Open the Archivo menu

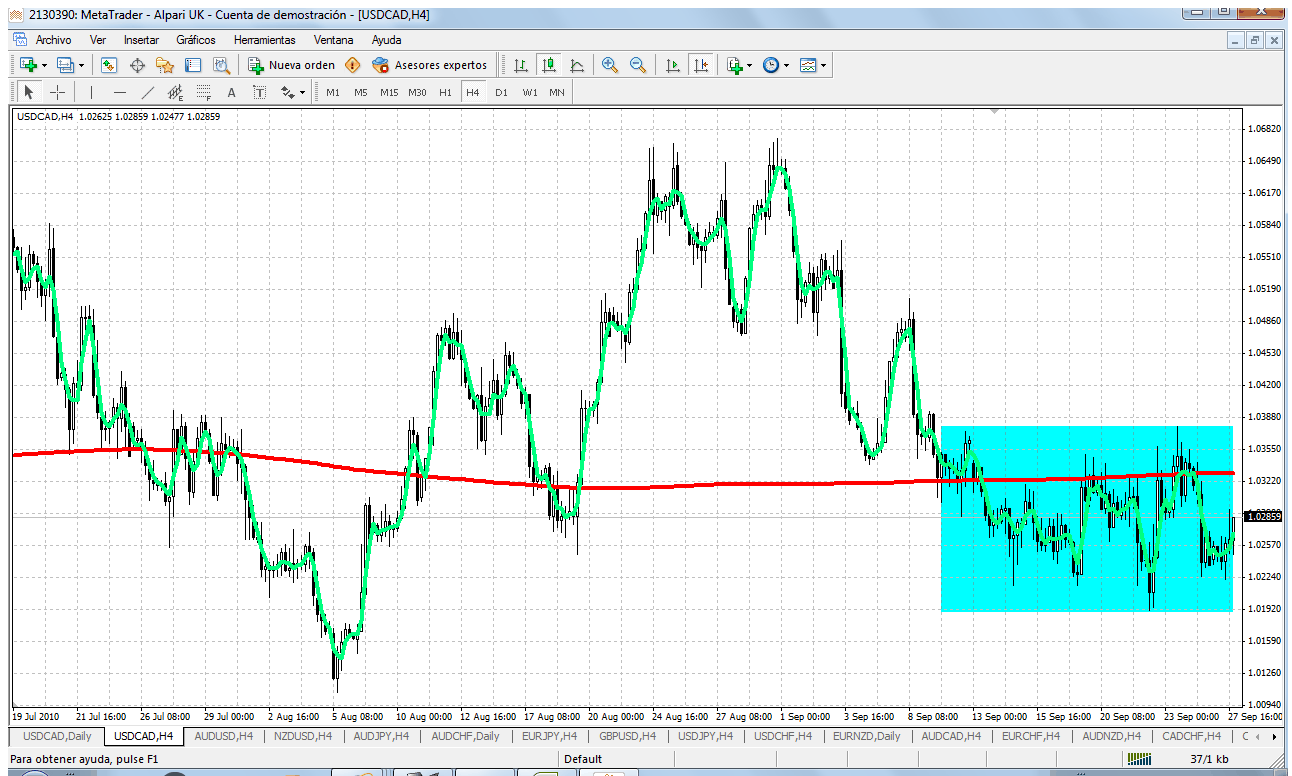(x=53, y=40)
